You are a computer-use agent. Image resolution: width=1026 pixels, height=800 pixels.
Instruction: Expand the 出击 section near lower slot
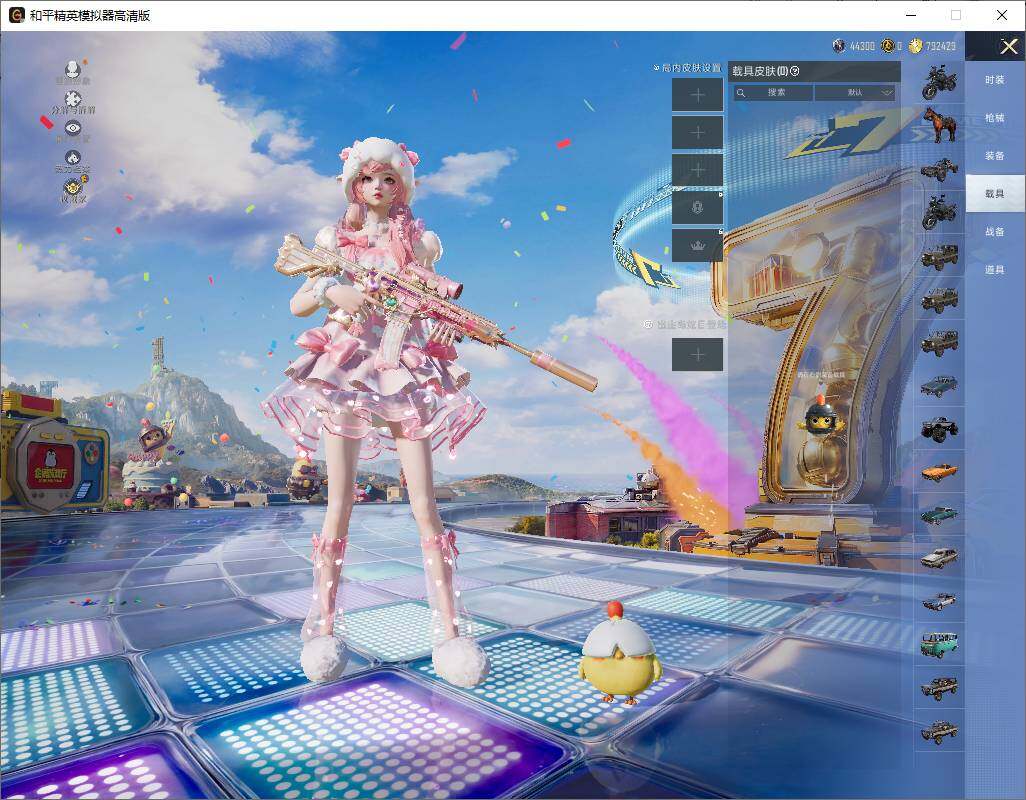click(x=686, y=324)
